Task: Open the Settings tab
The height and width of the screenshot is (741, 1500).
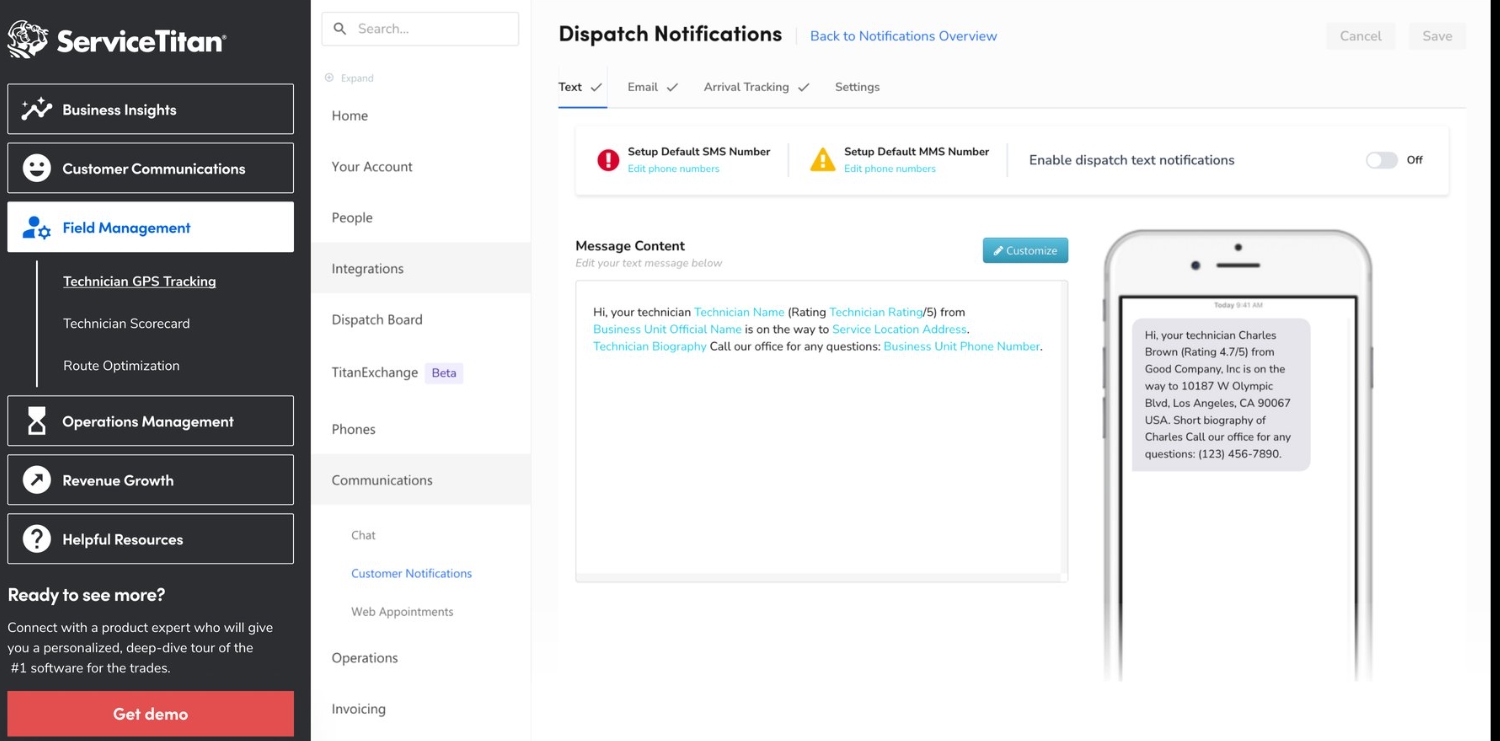Action: (857, 87)
